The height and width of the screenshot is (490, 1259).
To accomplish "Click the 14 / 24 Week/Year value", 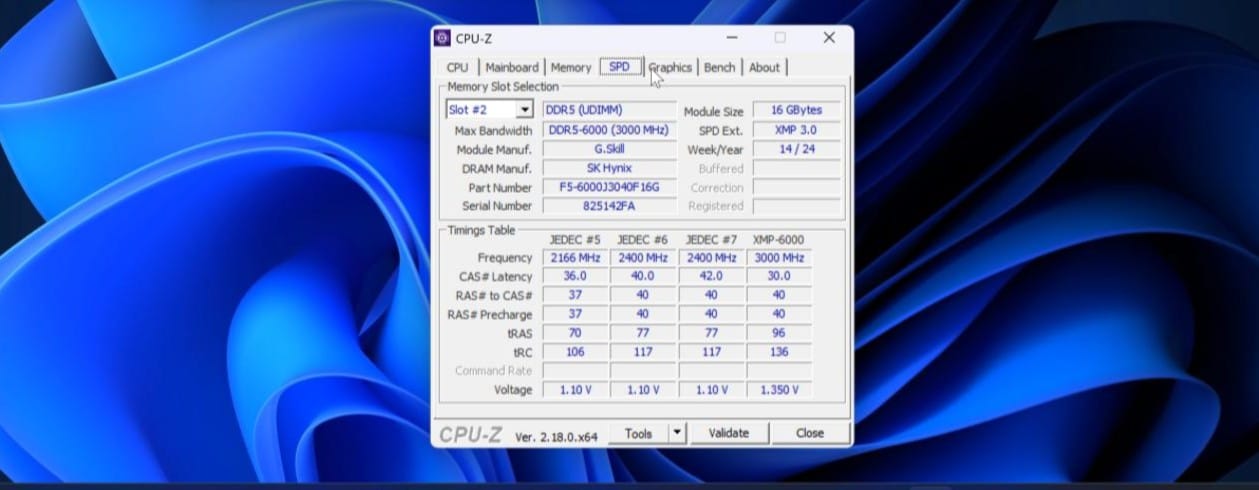I will click(x=797, y=149).
